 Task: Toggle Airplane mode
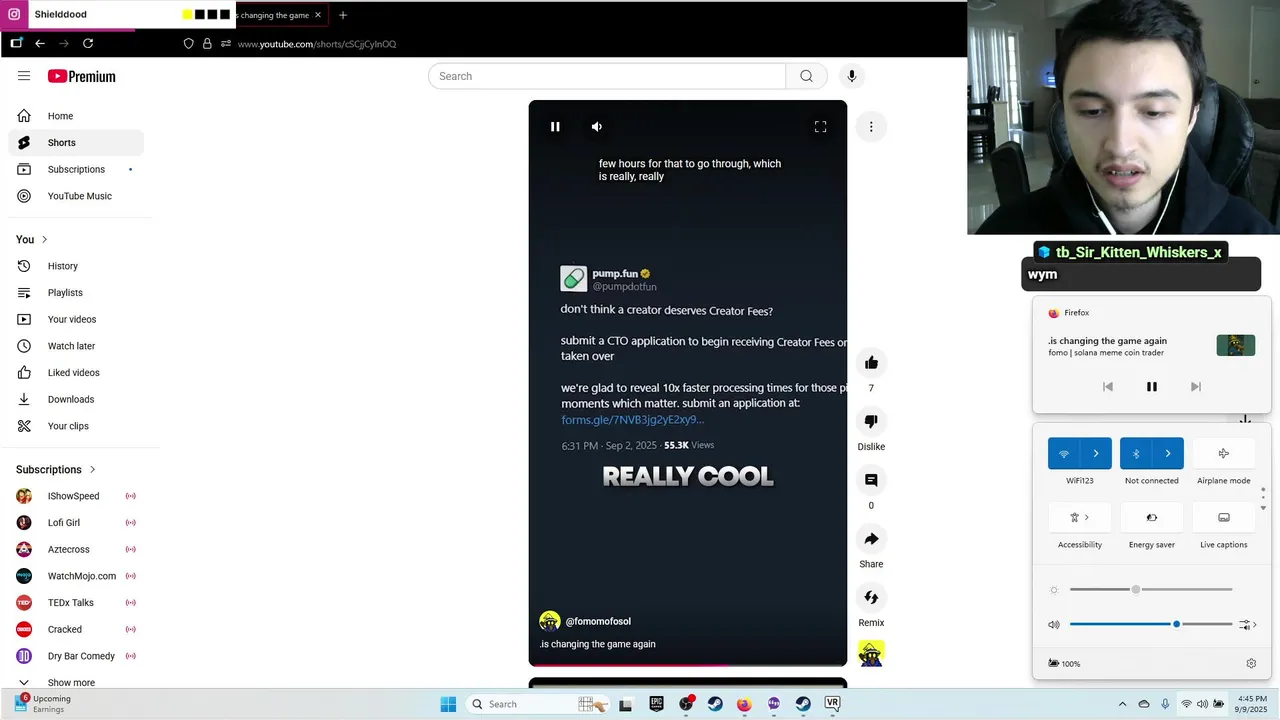[x=1224, y=453]
